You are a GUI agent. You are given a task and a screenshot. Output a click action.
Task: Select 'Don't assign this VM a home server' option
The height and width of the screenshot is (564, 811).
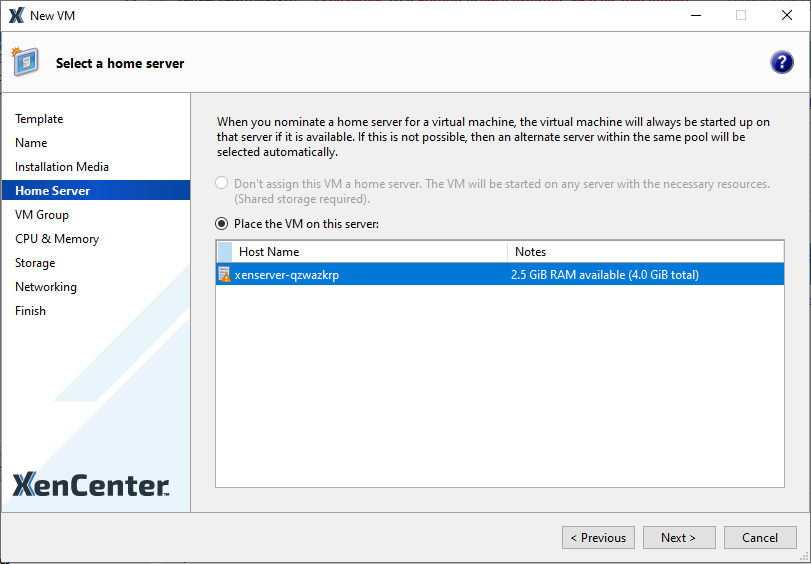click(221, 183)
